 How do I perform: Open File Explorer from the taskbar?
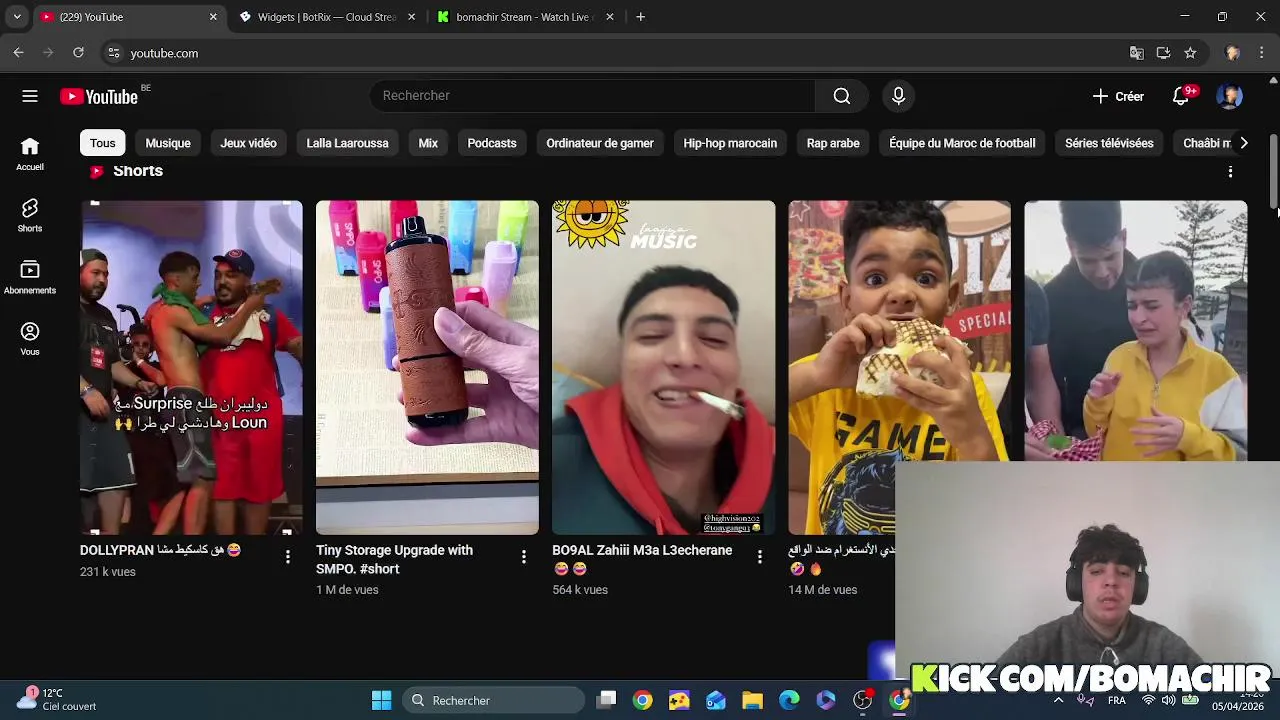752,700
